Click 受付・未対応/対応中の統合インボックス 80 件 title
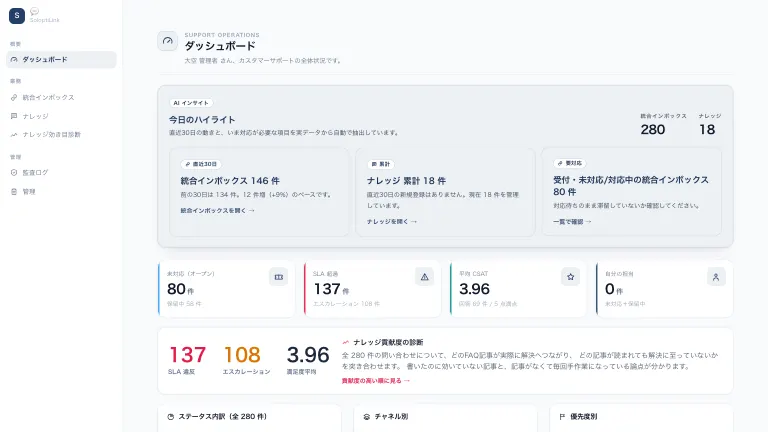 pos(631,186)
